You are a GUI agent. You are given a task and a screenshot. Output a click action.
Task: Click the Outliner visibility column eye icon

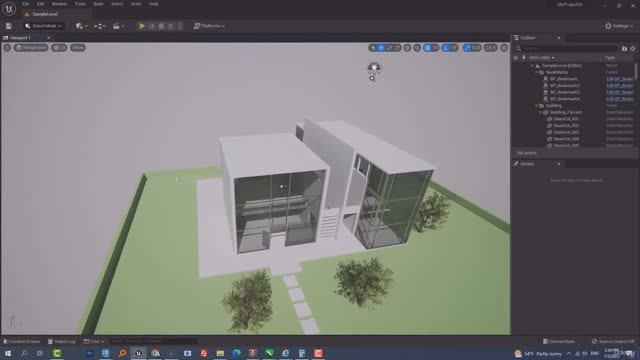[516, 58]
